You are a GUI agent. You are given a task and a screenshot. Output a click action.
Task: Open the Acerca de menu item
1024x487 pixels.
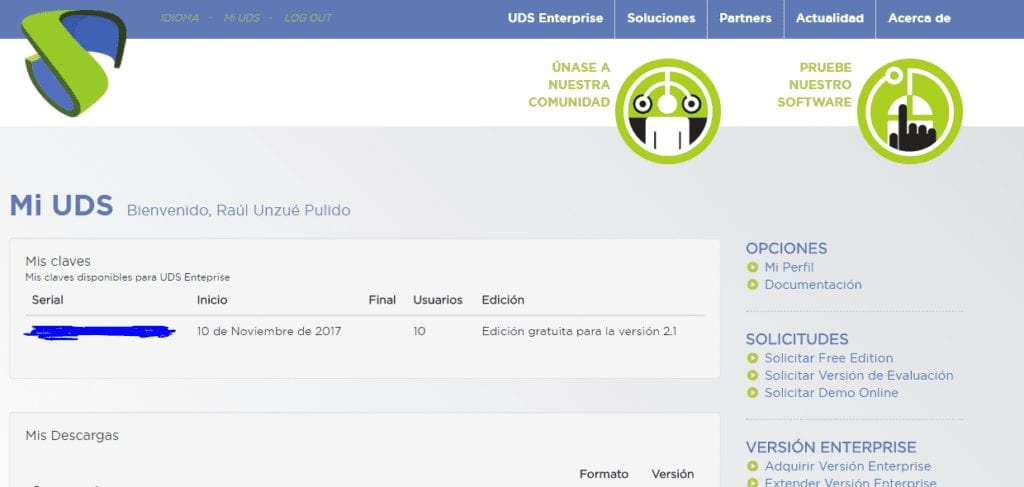tap(919, 18)
